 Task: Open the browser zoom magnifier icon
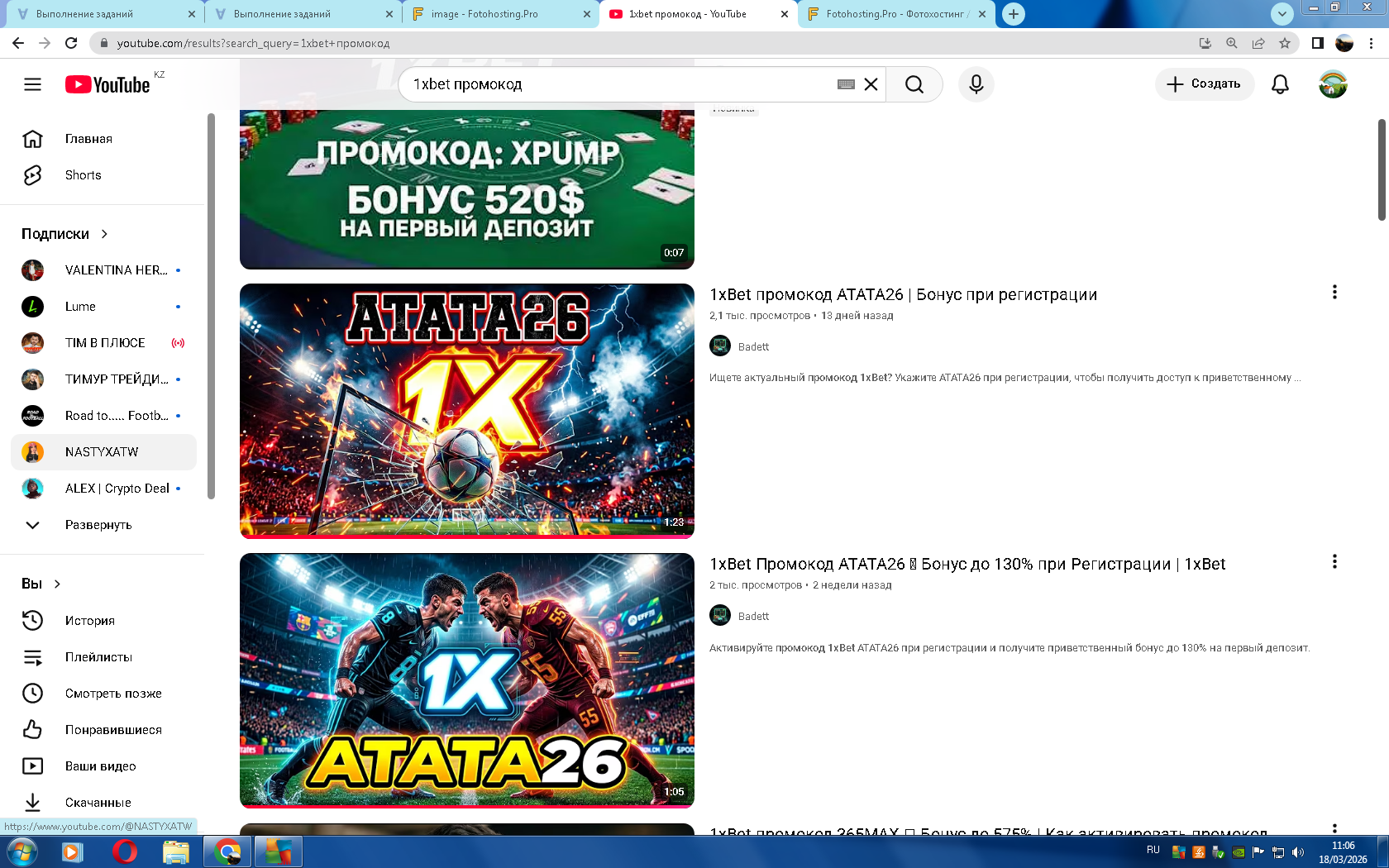click(1232, 43)
